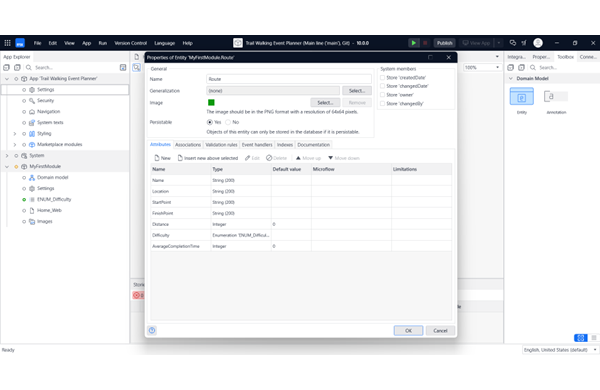Toggle the blue layout icon at bottom right
Image resolution: width=600 pixels, height=390 pixels.
tap(580, 338)
